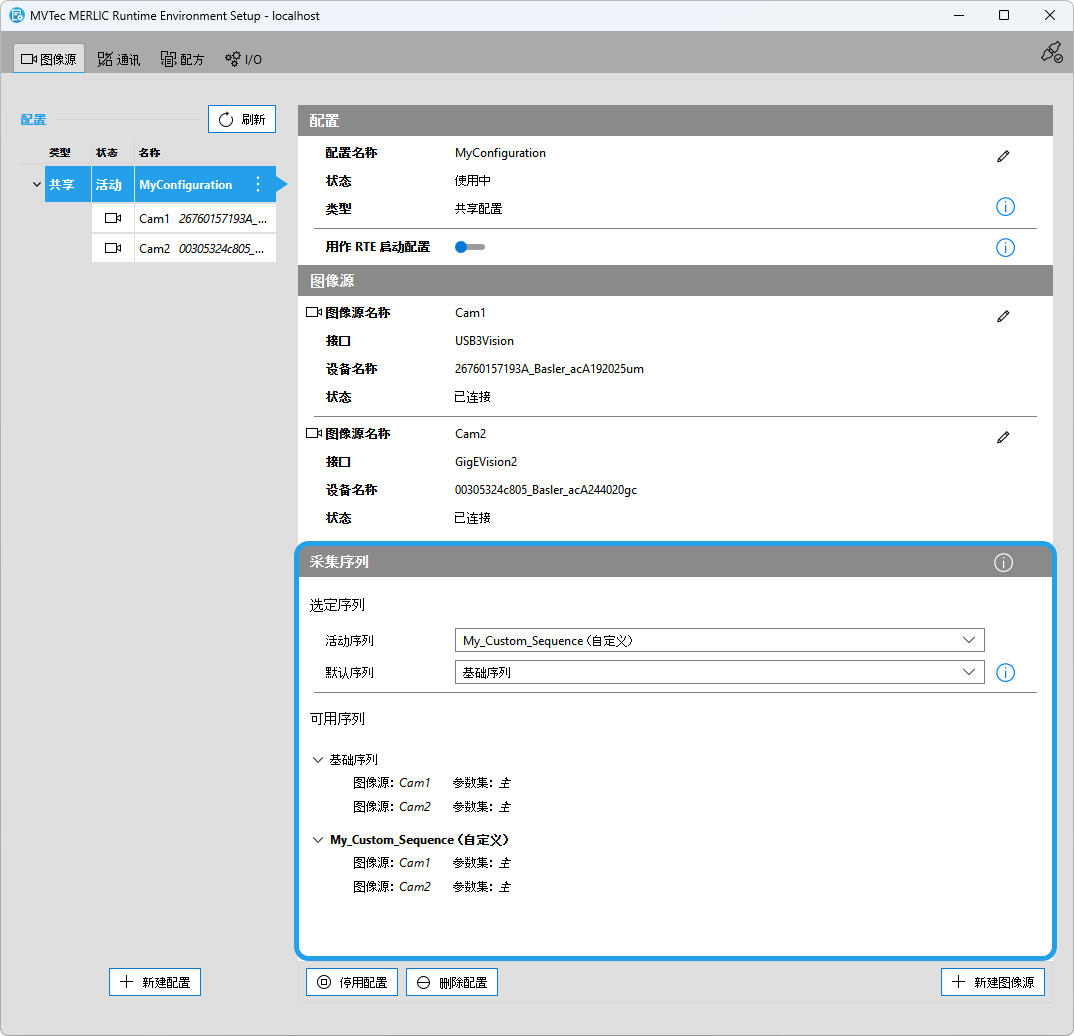This screenshot has width=1074, height=1036.
Task: Click the 刷新 refresh button
Action: [241, 120]
